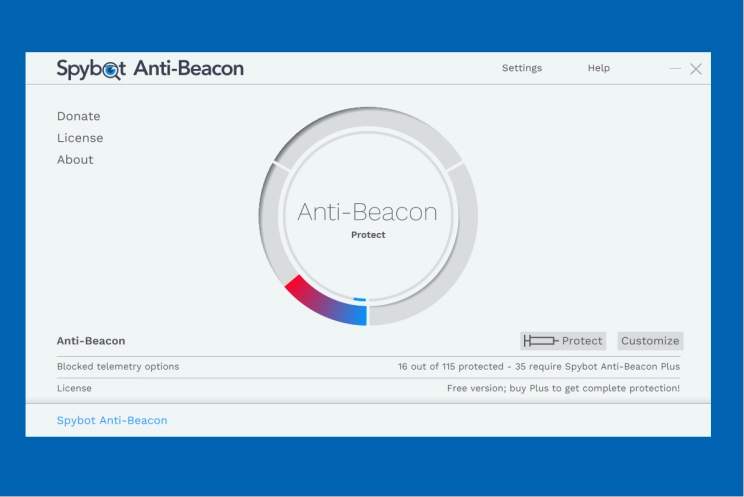
Task: Click the bold 'Anti-Beacon' section heading
Action: (x=91, y=341)
